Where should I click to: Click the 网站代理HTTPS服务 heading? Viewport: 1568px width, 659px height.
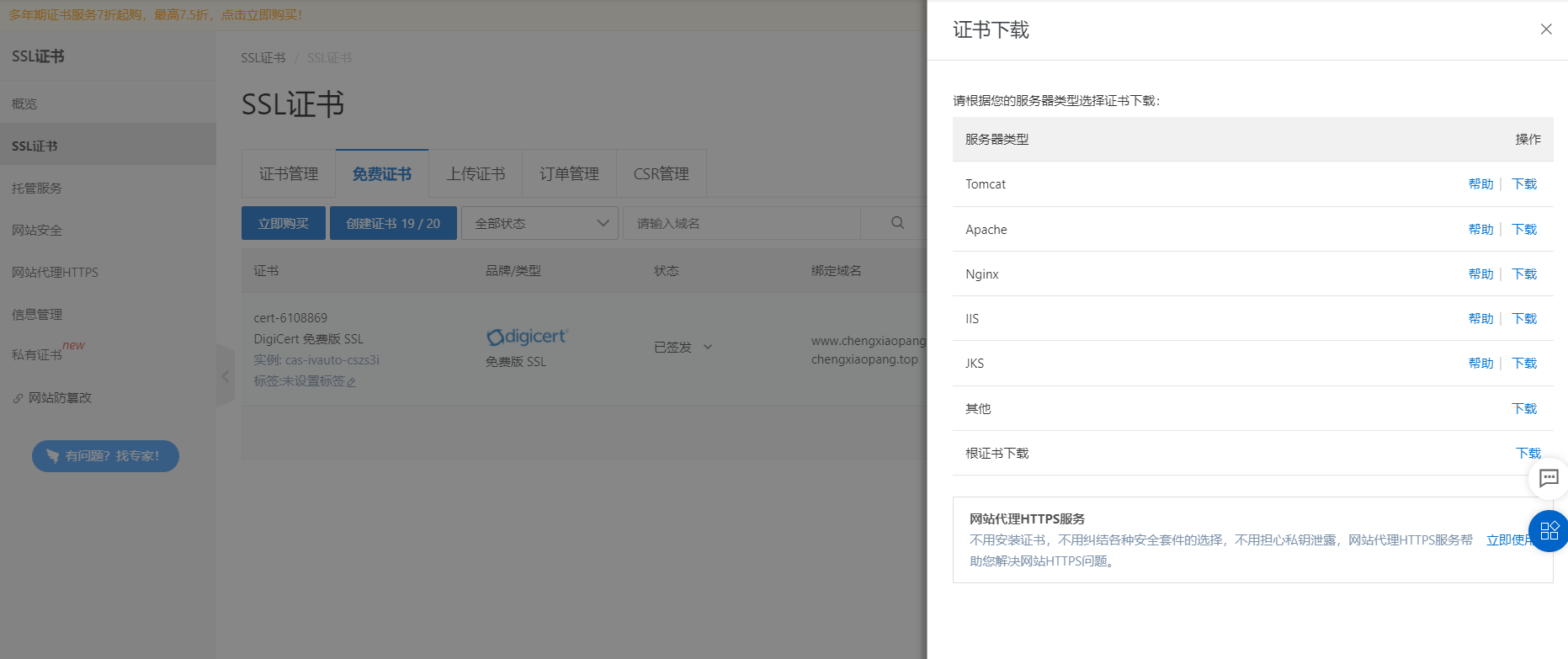coord(1027,518)
